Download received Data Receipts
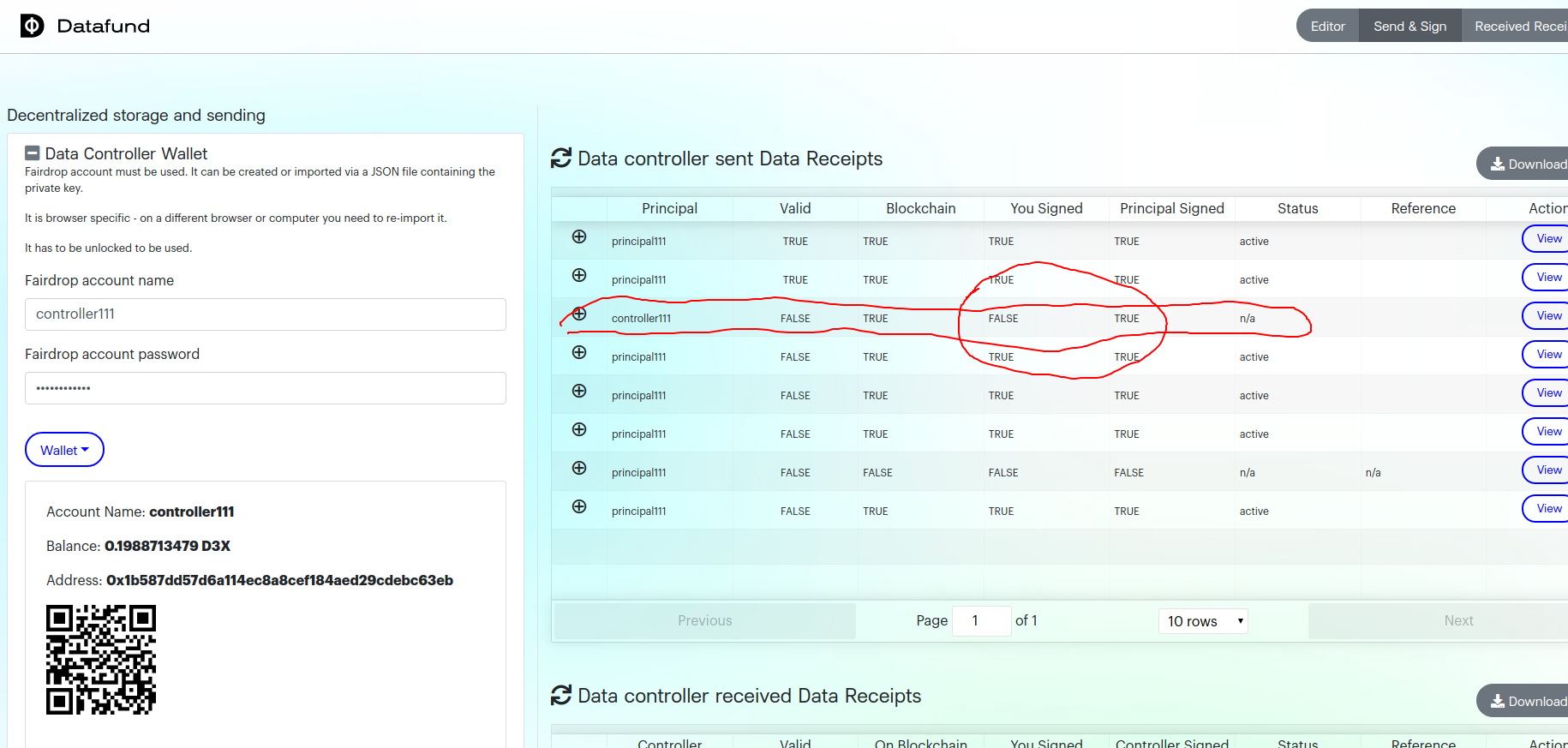Screen dimensions: 1568x748 (x=1523, y=701)
